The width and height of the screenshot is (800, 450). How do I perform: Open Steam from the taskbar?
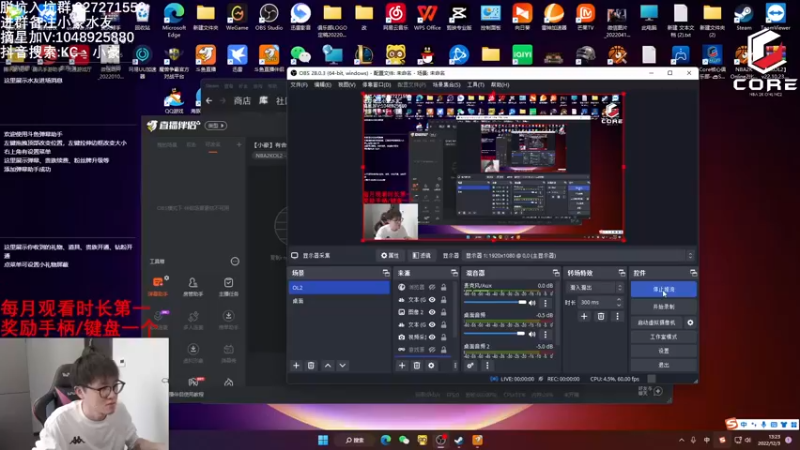pyautogui.click(x=459, y=440)
